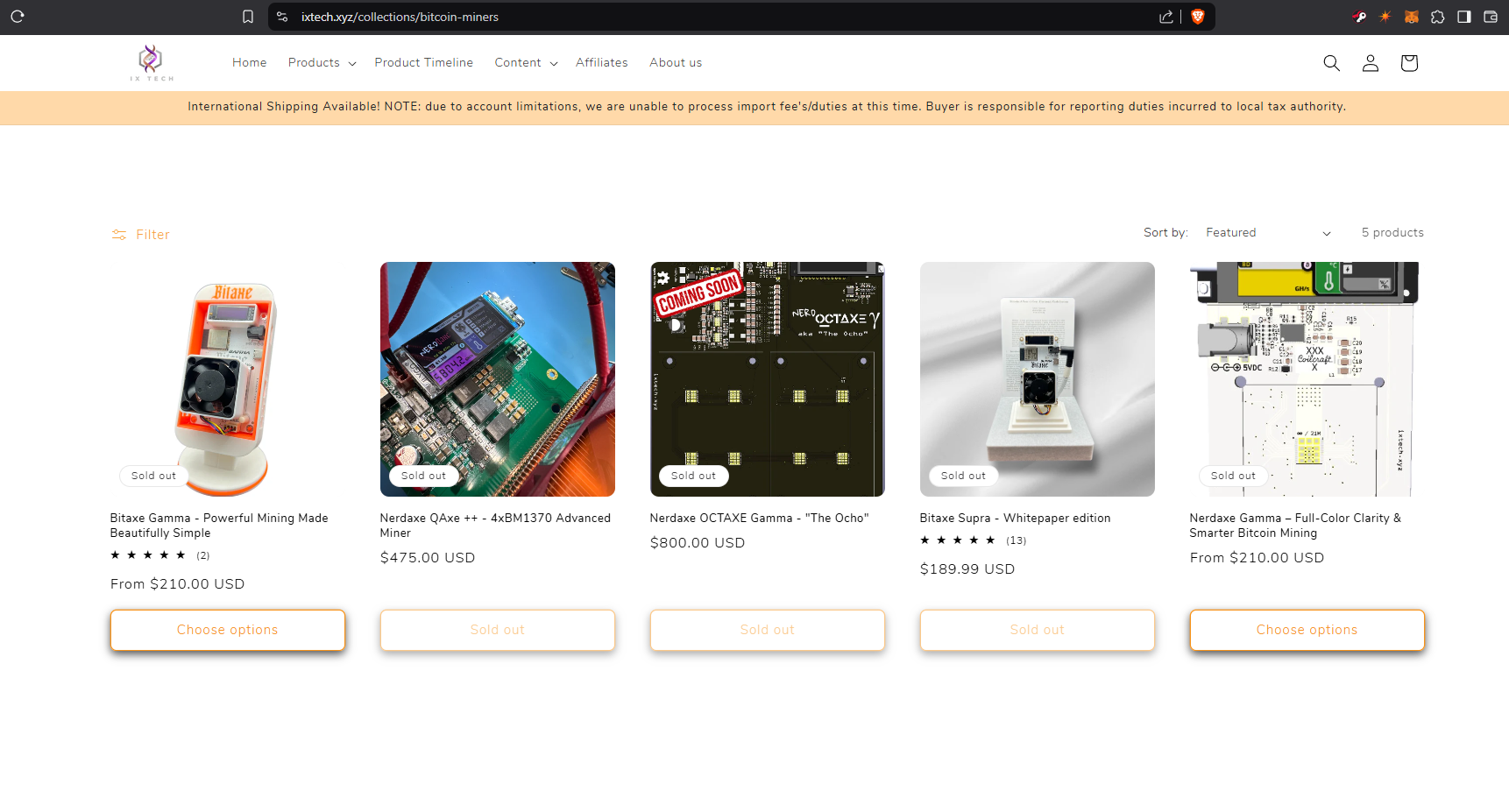Viewport: 1509px width, 812px height.
Task: Reload the page with the refresh icon
Action: pyautogui.click(x=18, y=17)
